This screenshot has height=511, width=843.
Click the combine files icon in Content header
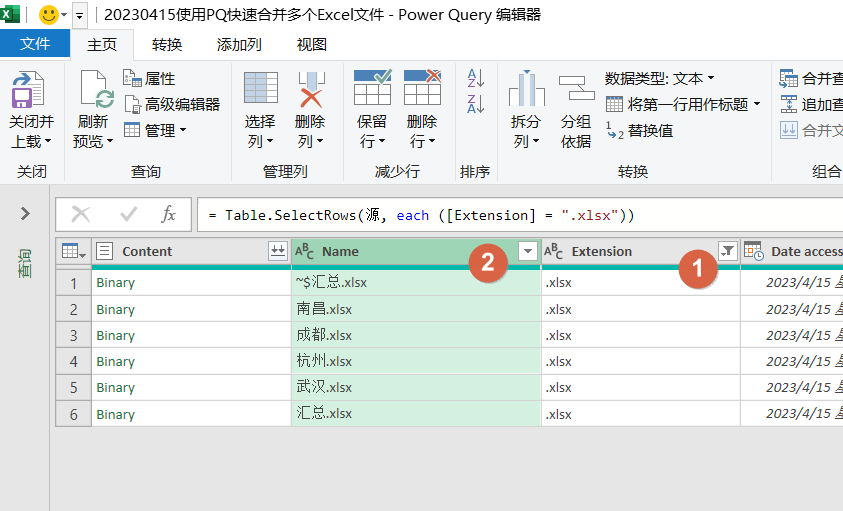point(277,251)
